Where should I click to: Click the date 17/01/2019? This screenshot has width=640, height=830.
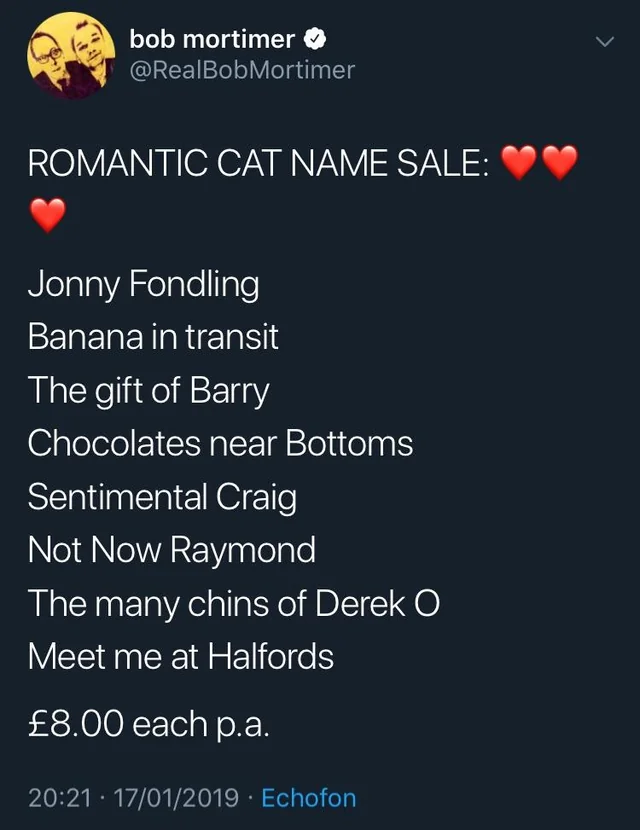tap(172, 798)
